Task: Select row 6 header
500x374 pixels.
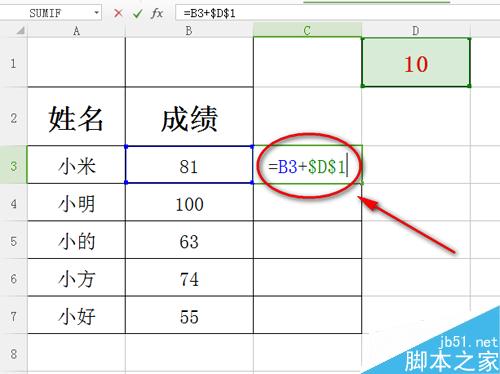Action: 13,277
